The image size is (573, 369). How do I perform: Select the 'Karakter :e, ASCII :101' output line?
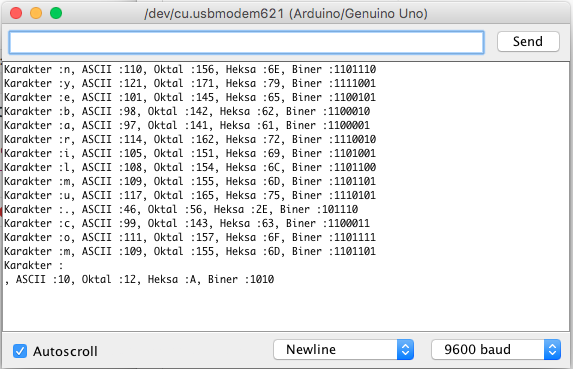[190, 97]
